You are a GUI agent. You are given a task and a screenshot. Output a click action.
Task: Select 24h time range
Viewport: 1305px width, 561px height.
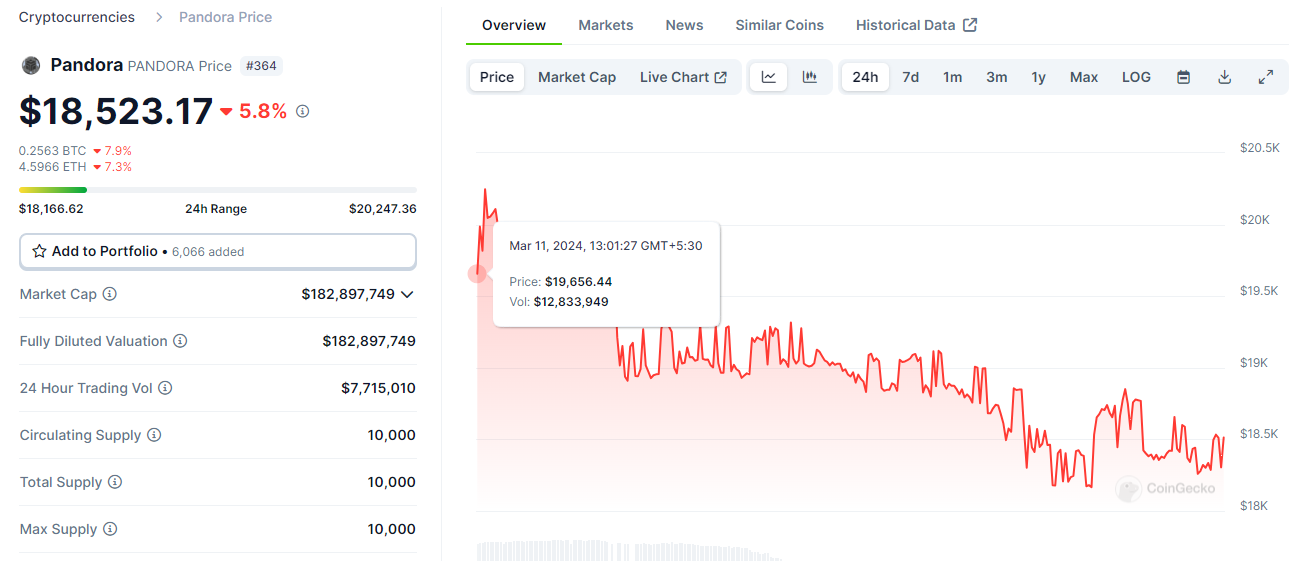click(x=865, y=77)
